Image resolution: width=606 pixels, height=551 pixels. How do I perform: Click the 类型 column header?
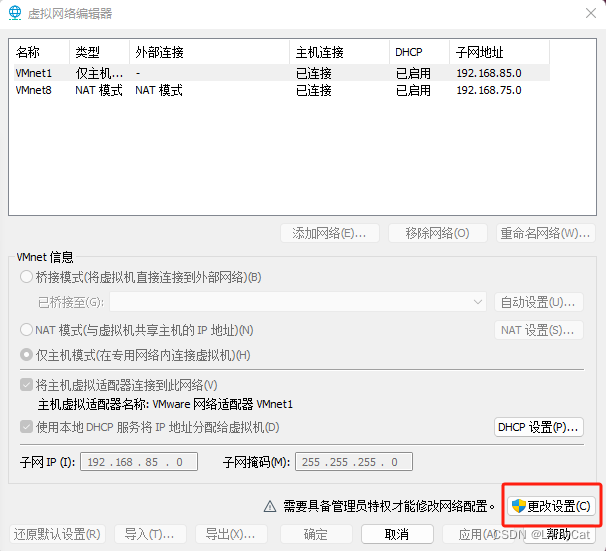99,52
